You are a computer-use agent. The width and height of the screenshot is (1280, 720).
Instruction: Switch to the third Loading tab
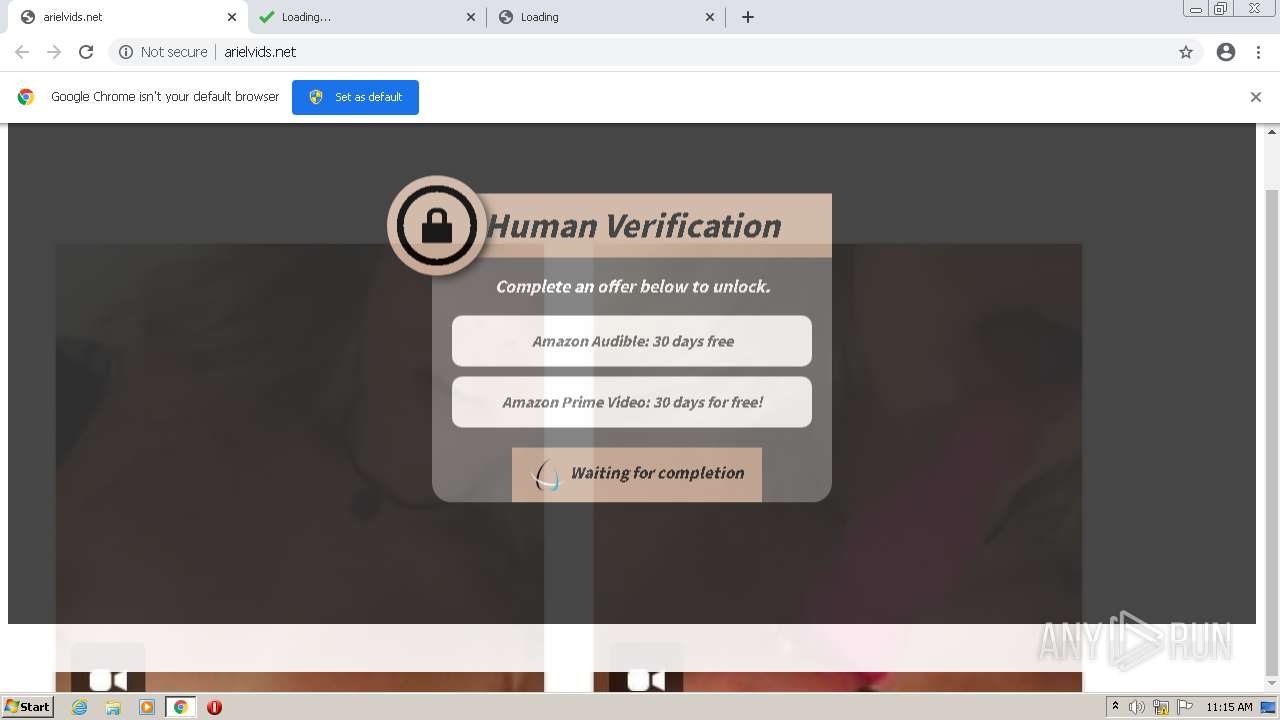[607, 17]
